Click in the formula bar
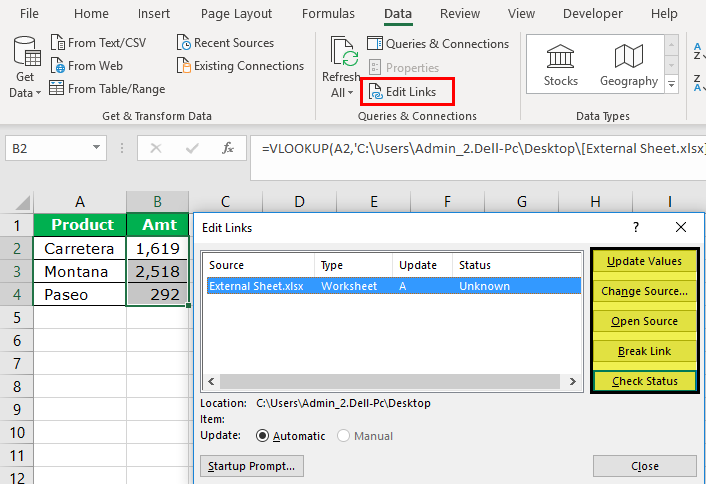This screenshot has height=484, width=706. tap(477, 158)
